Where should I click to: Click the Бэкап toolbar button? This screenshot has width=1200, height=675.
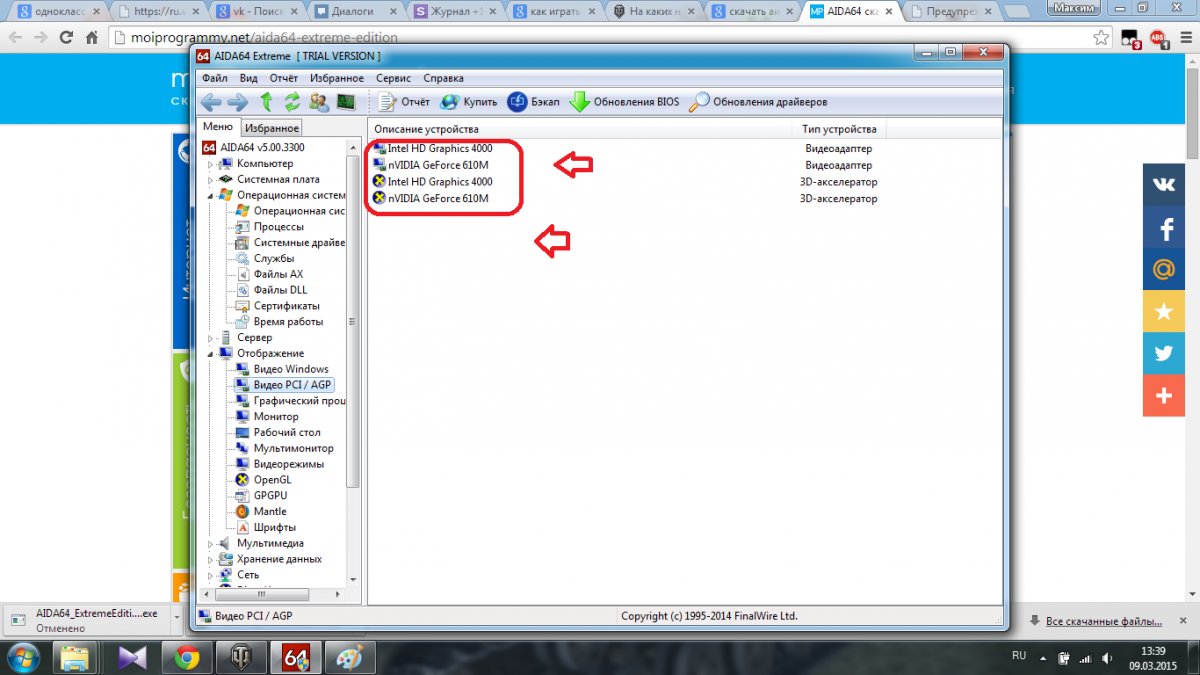(x=534, y=102)
